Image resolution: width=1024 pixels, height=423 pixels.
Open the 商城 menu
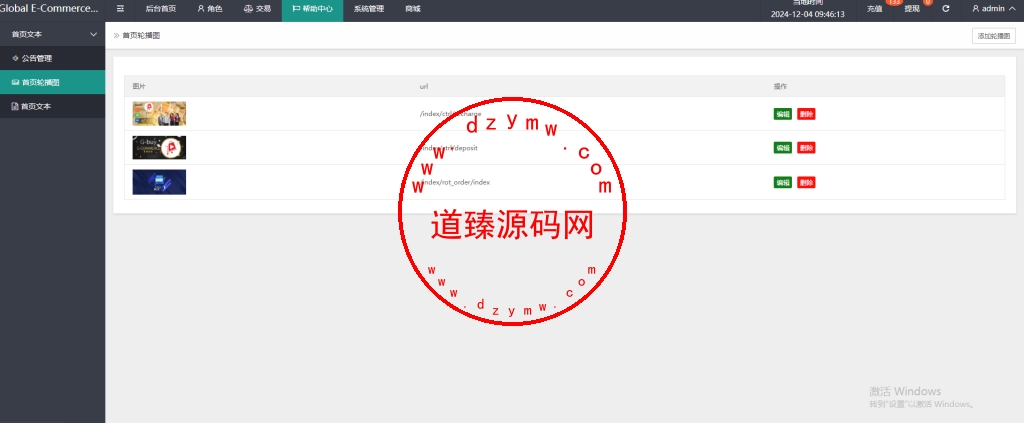point(413,9)
